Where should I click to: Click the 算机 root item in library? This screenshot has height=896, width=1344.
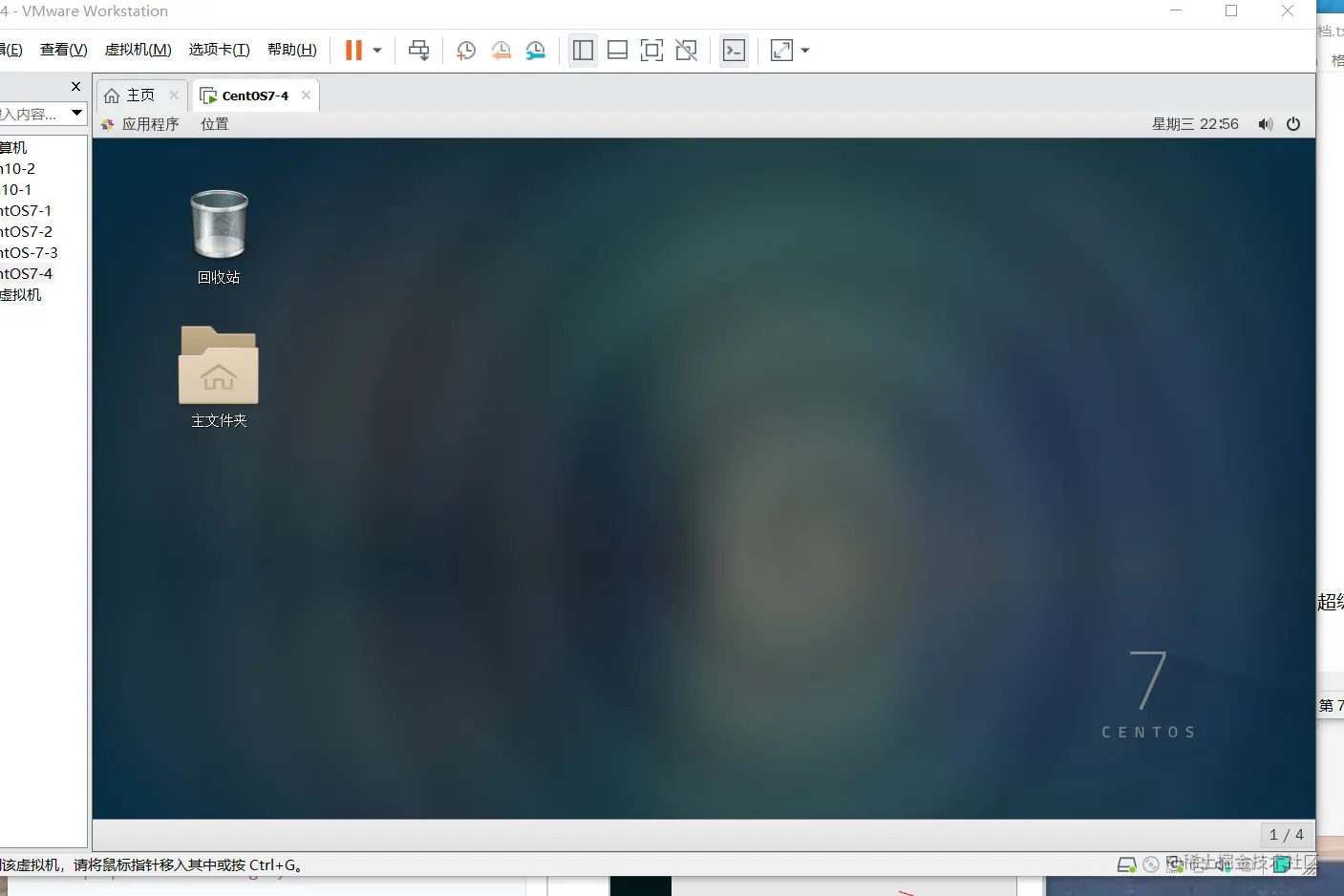[x=13, y=147]
